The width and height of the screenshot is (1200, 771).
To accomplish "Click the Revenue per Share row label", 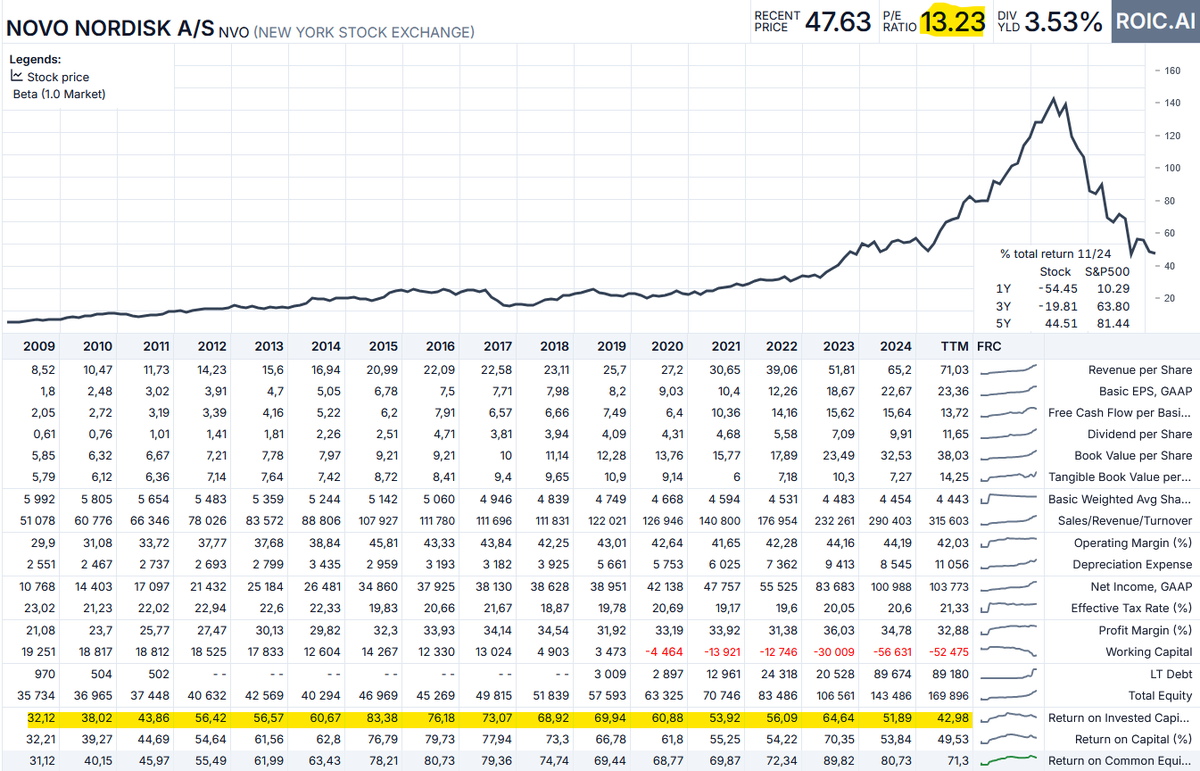I will [1140, 370].
